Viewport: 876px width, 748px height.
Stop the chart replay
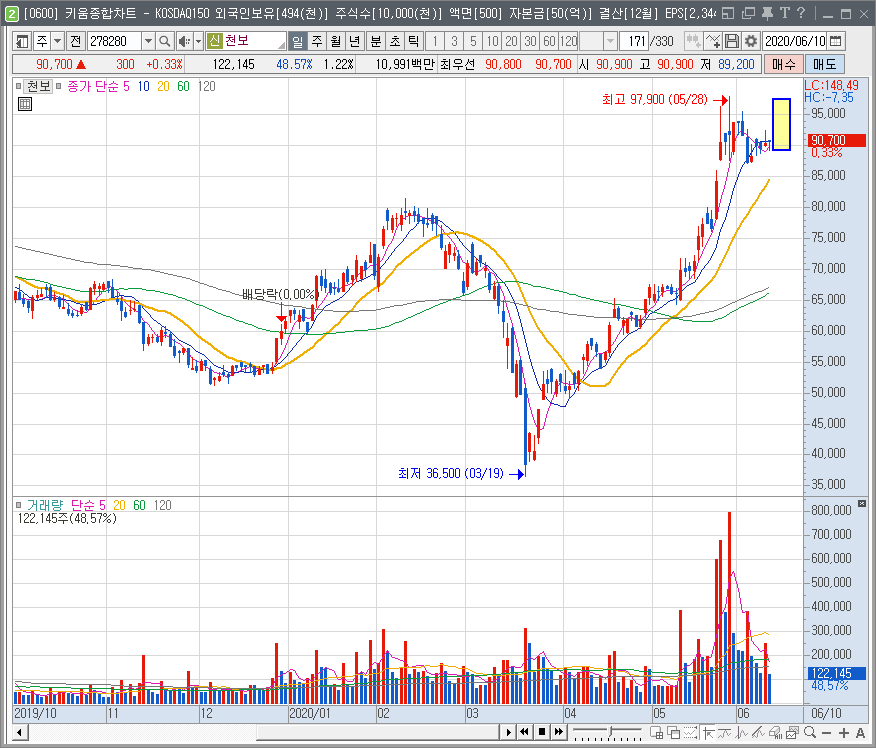[541, 732]
